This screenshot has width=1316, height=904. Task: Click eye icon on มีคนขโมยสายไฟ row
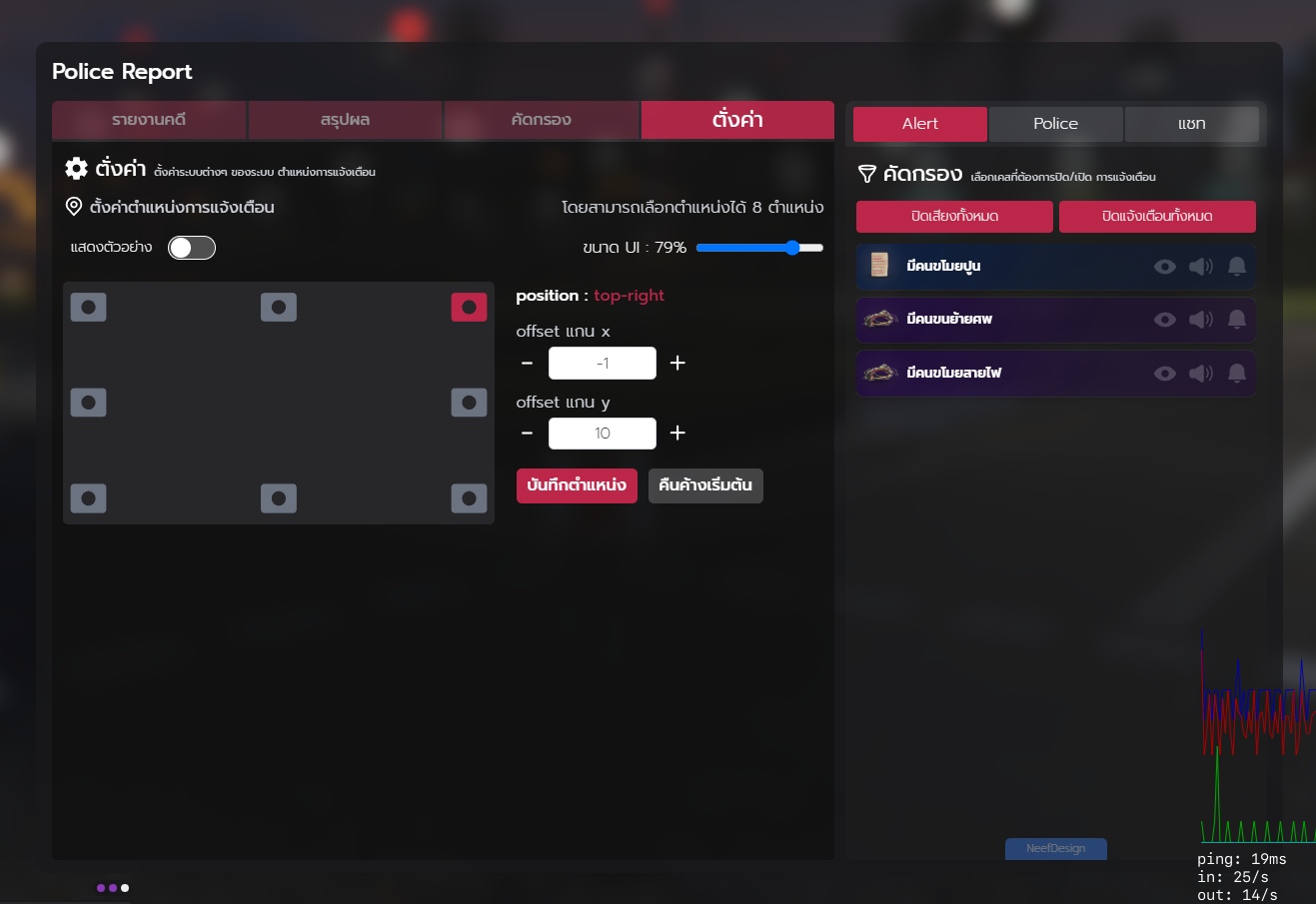[1164, 374]
